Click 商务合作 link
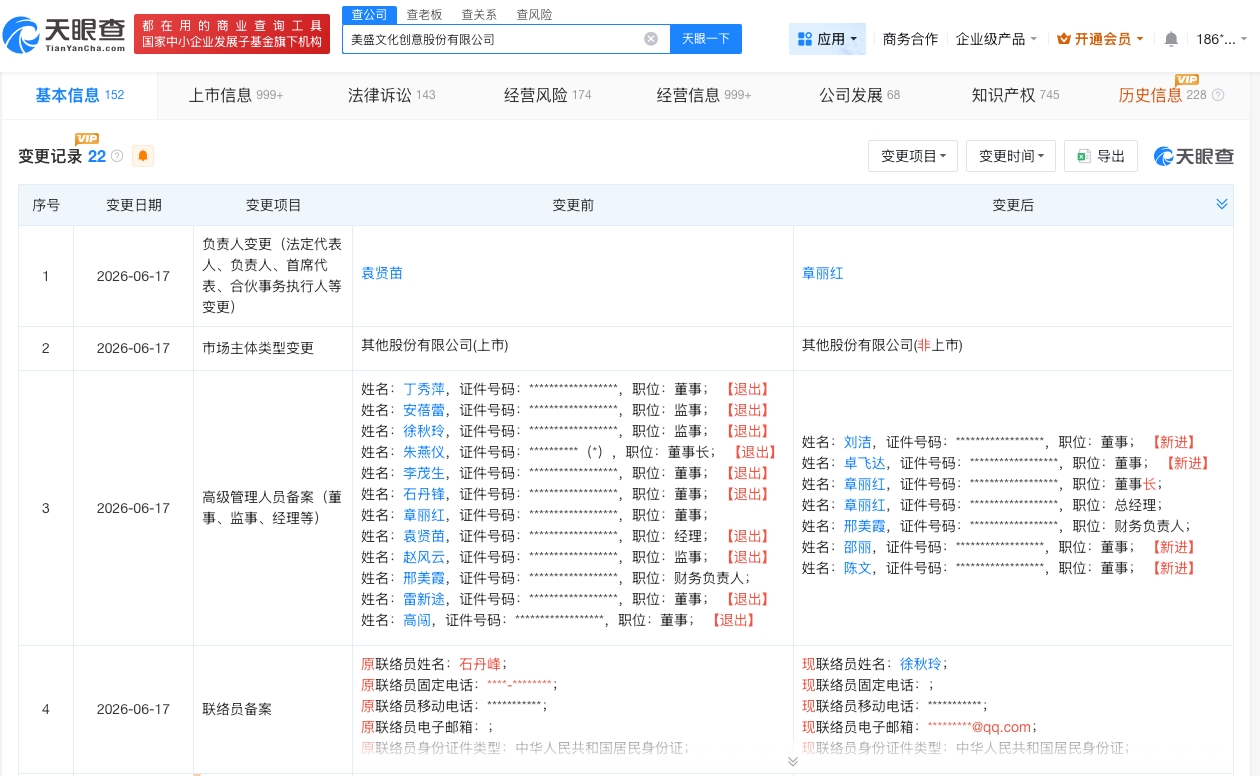Image resolution: width=1260 pixels, height=776 pixels. [910, 39]
